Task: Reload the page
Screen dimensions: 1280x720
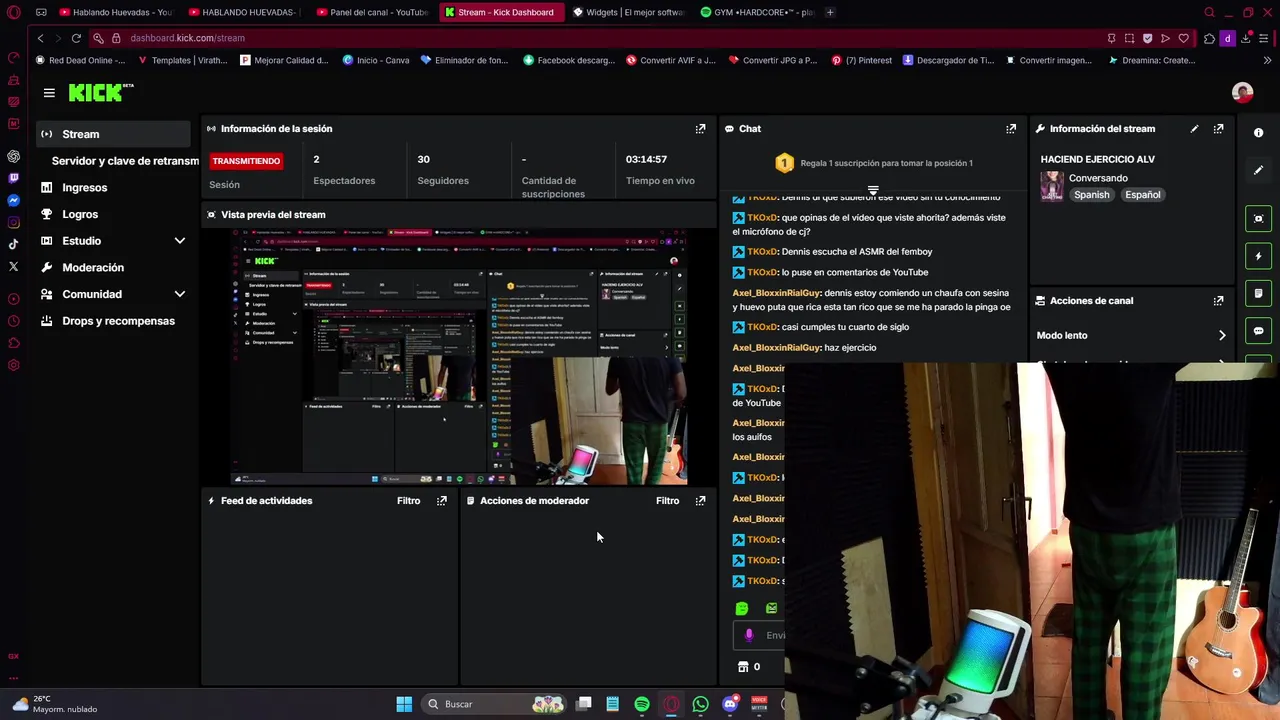Action: (76, 38)
